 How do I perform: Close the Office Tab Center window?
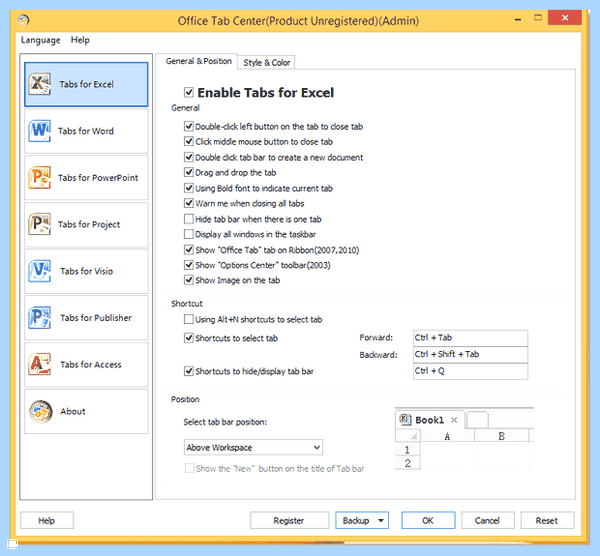pyautogui.click(x=565, y=18)
